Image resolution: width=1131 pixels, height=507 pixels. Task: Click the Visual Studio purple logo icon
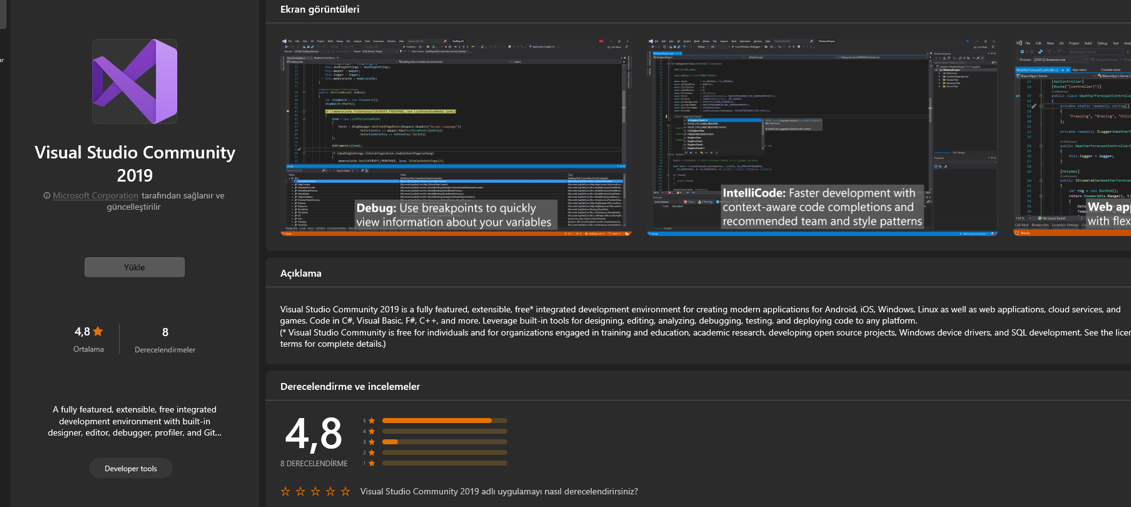pyautogui.click(x=135, y=81)
